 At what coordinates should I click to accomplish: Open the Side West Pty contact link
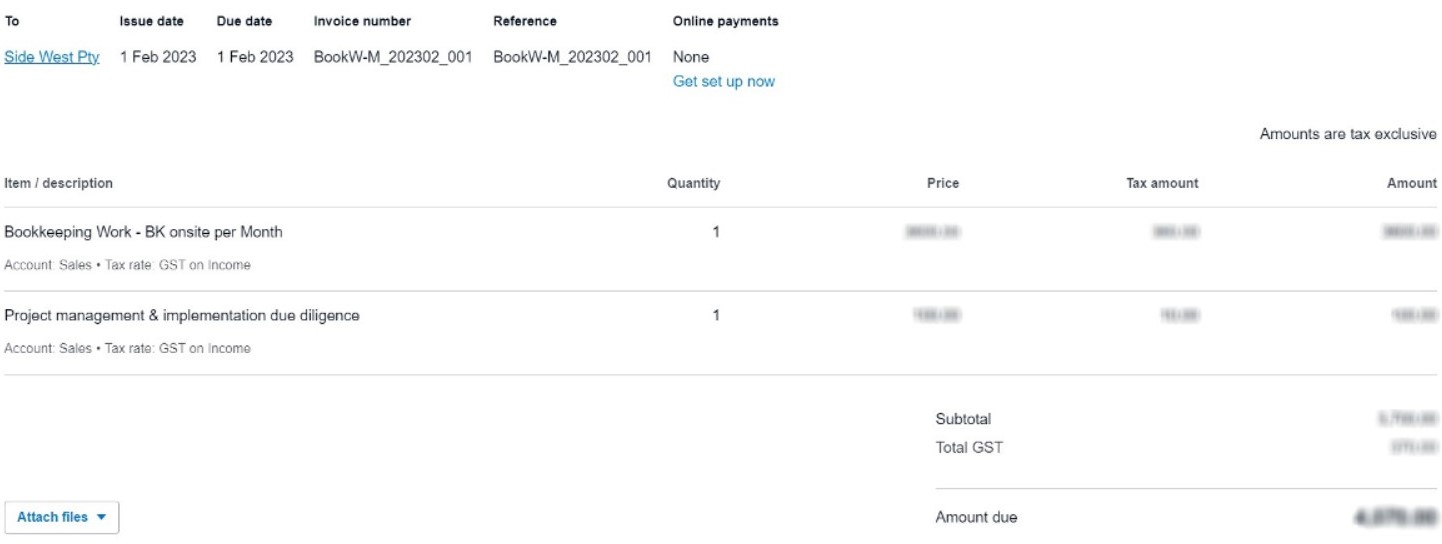(x=52, y=57)
